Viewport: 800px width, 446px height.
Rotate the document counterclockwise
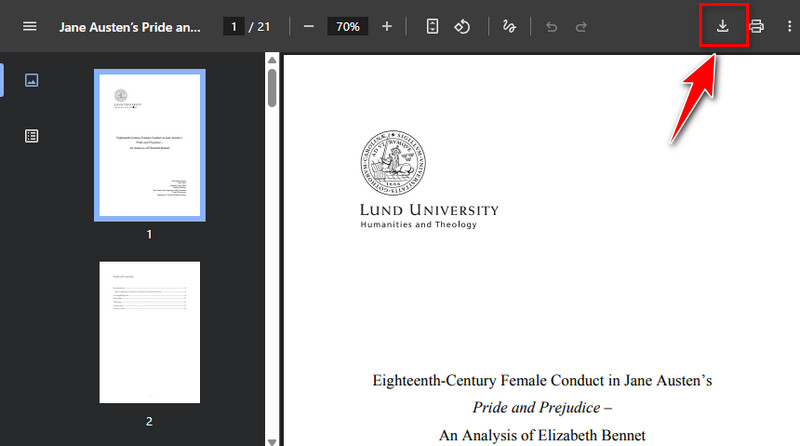pyautogui.click(x=462, y=27)
